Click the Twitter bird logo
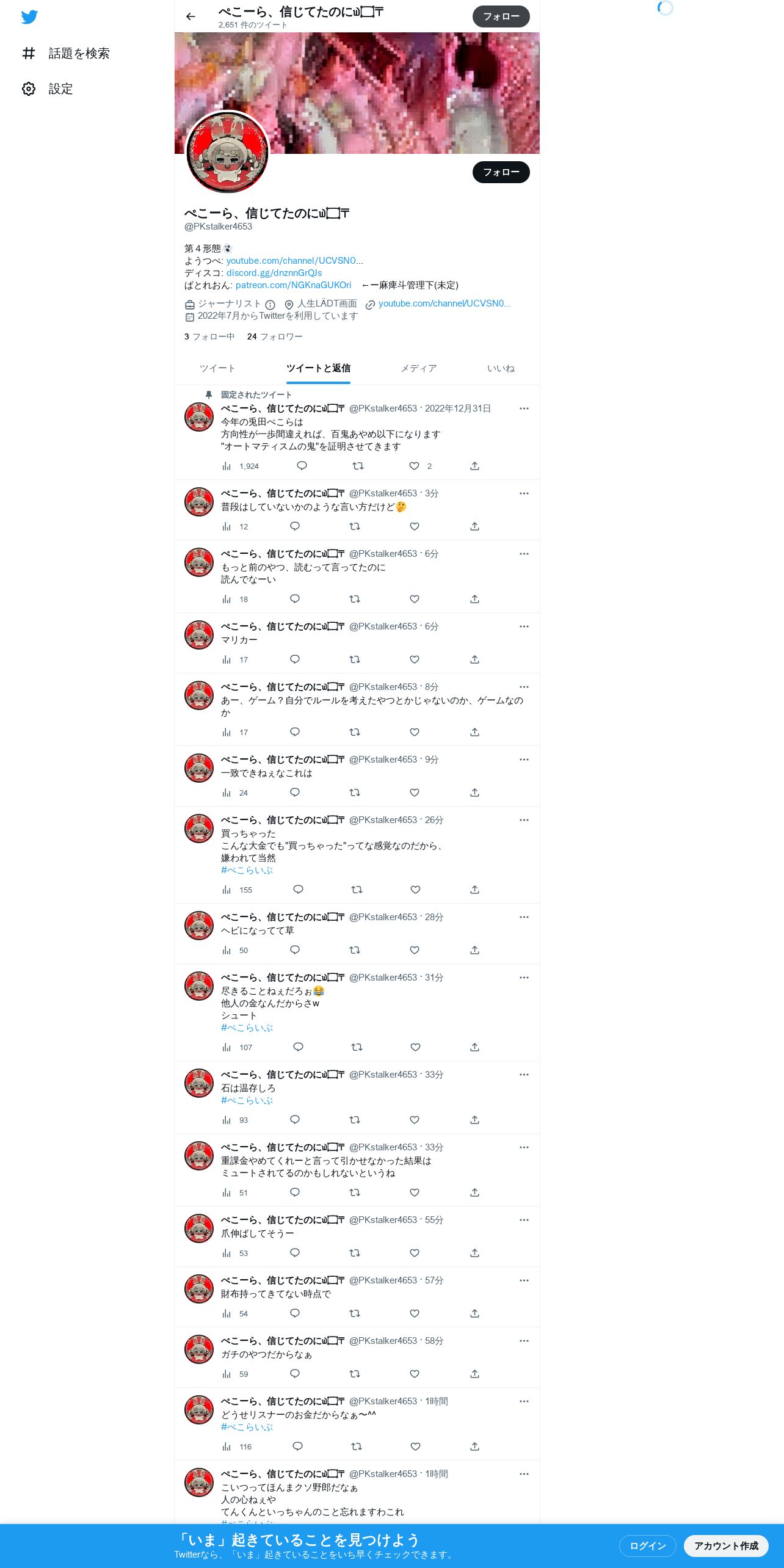 pos(29,17)
